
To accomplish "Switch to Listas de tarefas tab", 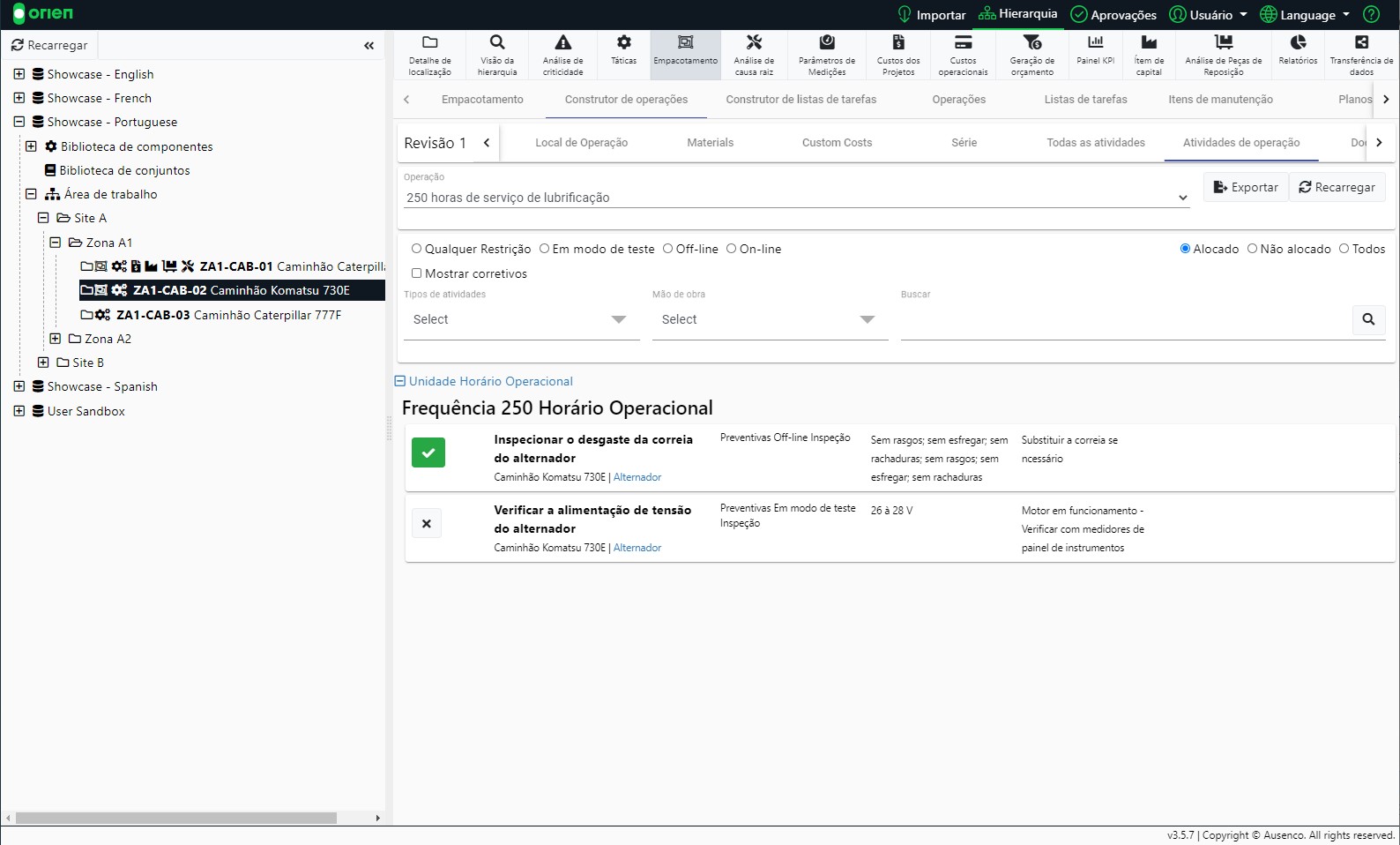I will click(x=1085, y=100).
